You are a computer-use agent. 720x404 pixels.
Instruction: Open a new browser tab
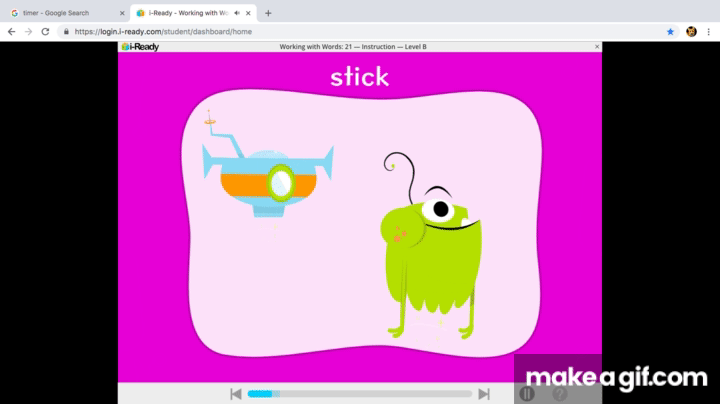(x=268, y=13)
